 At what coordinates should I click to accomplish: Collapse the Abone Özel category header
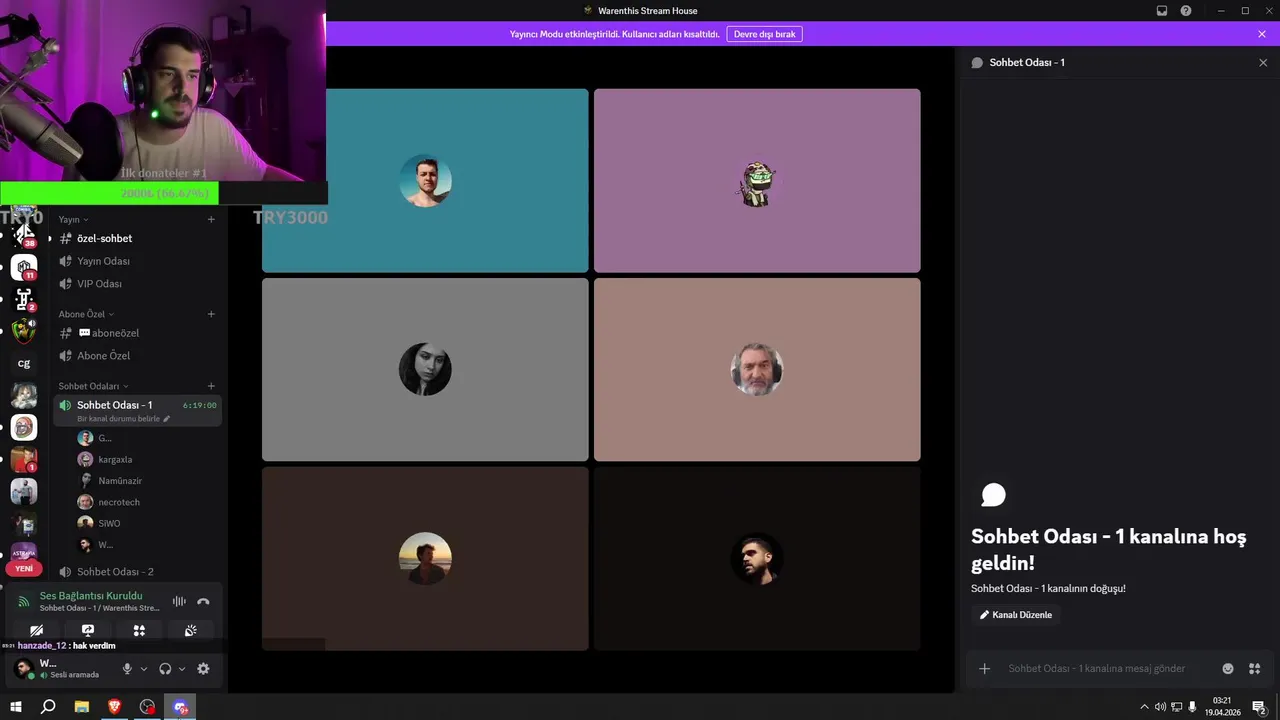[x=86, y=314]
